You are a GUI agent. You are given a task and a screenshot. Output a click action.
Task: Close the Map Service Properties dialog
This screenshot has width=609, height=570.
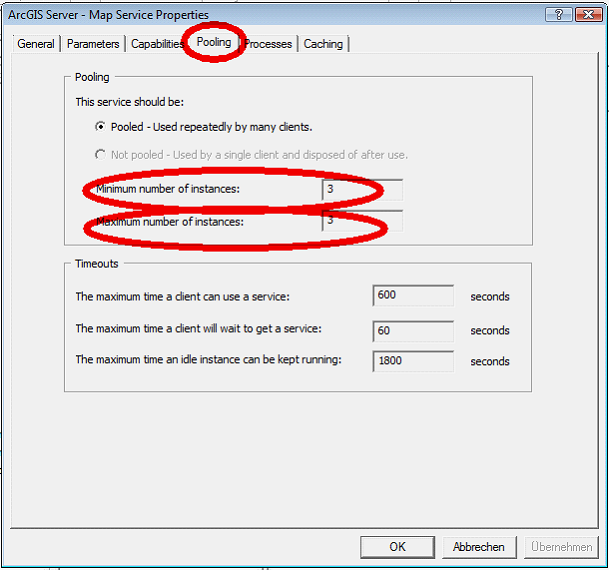(588, 15)
